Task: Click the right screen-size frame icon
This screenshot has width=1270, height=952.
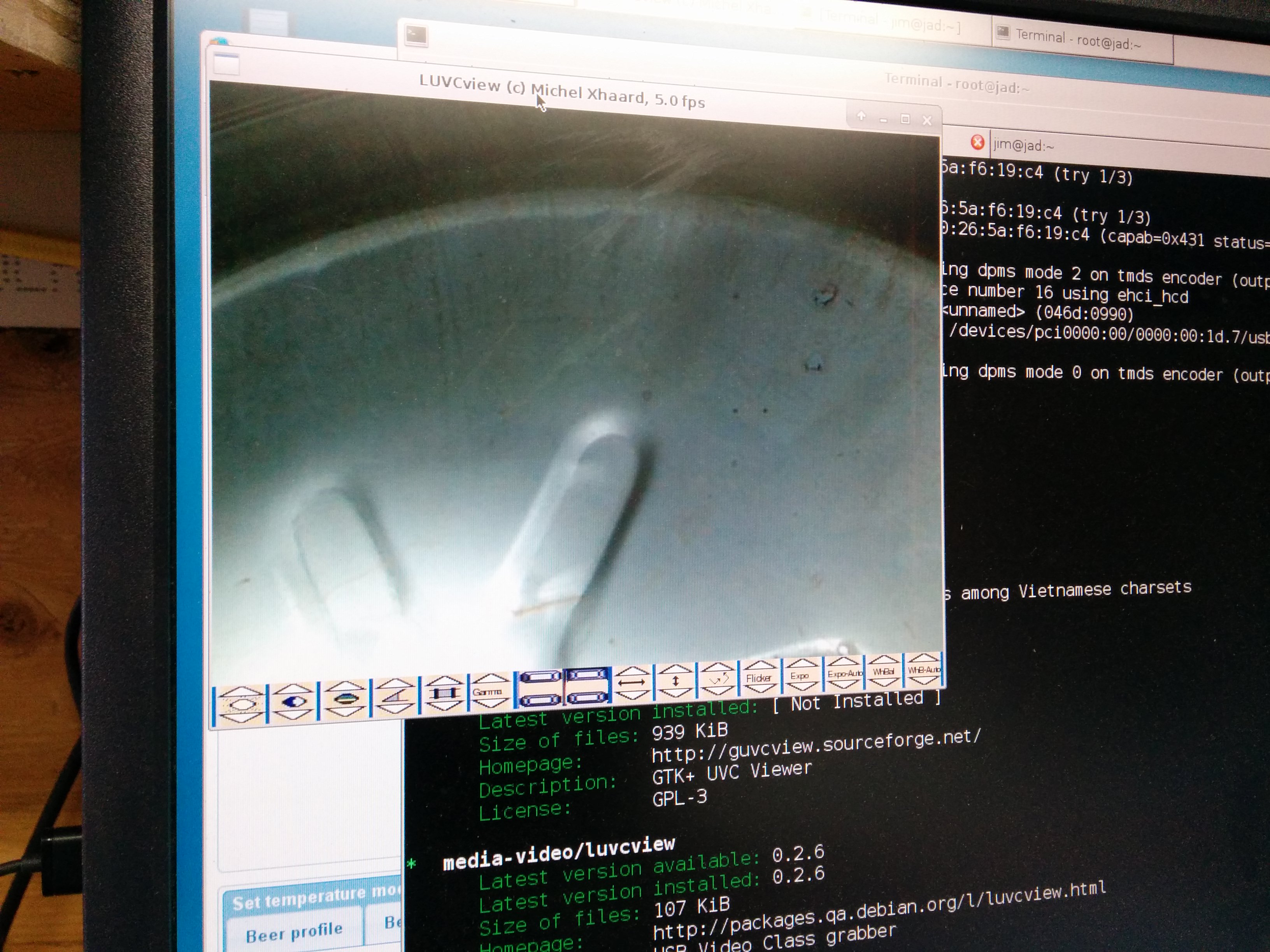Action: [x=587, y=685]
